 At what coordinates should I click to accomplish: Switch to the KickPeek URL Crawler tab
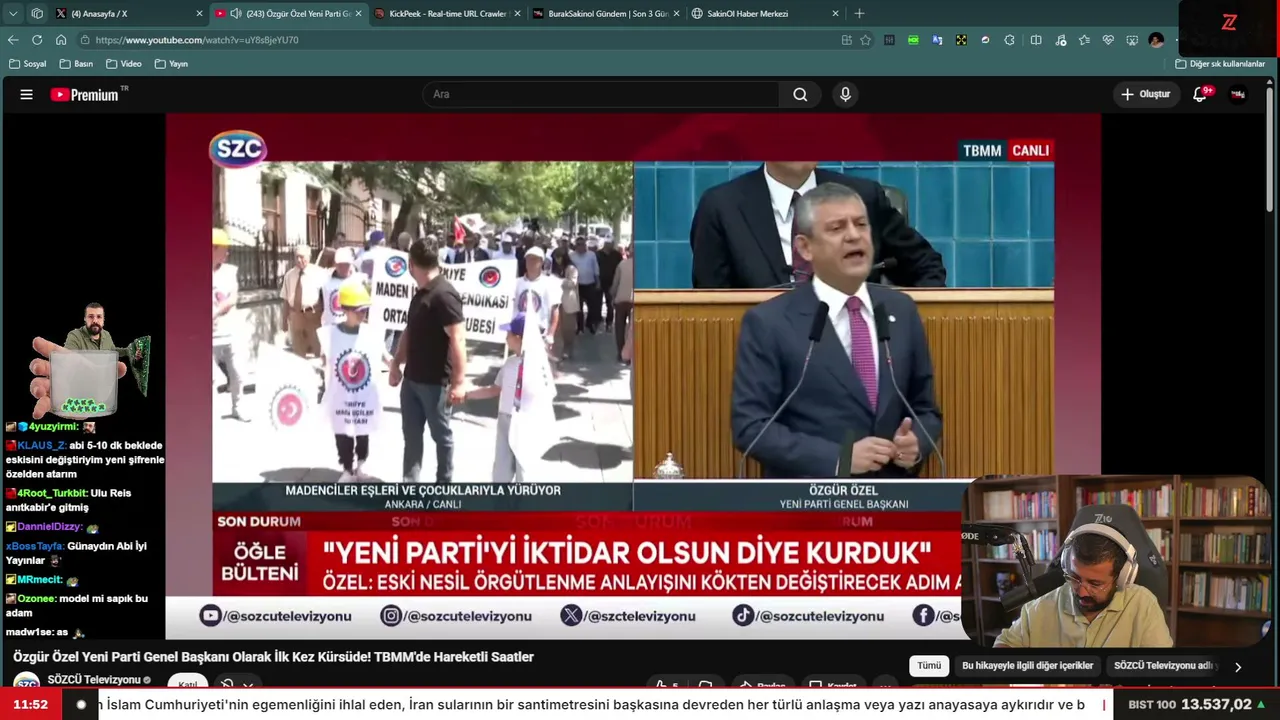447,14
